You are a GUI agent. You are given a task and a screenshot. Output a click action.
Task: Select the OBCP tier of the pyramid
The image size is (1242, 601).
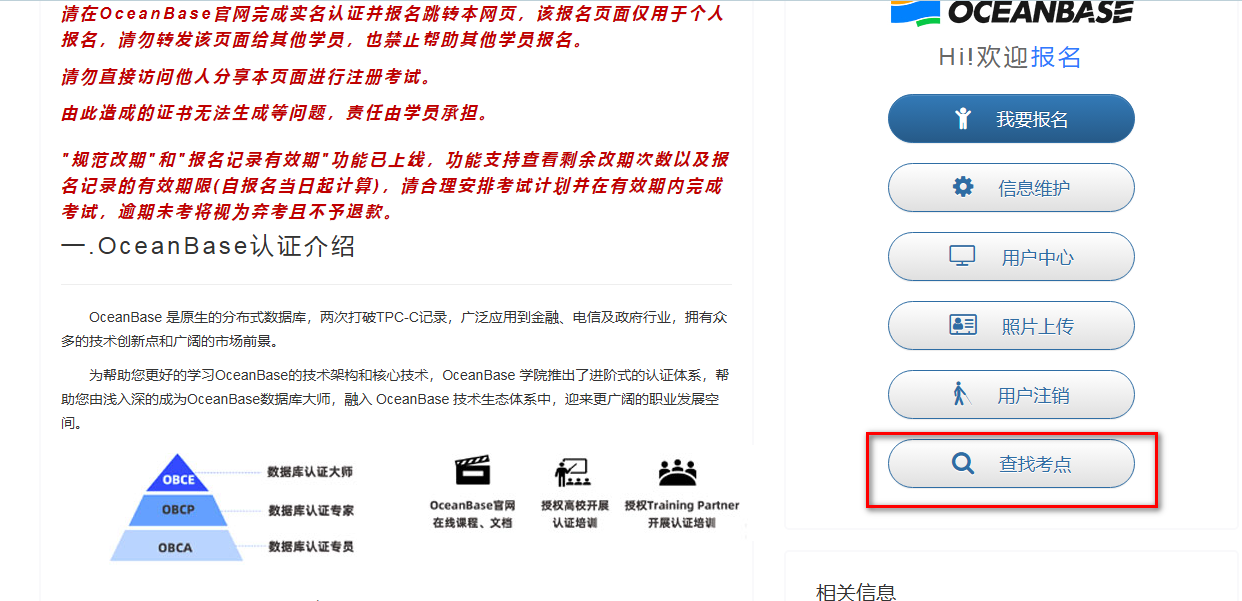coord(178,510)
